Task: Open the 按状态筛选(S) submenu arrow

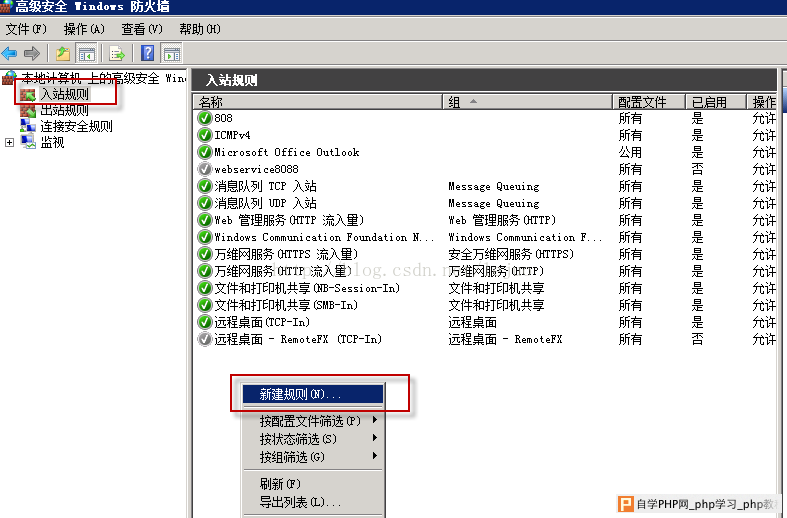Action: click(375, 438)
